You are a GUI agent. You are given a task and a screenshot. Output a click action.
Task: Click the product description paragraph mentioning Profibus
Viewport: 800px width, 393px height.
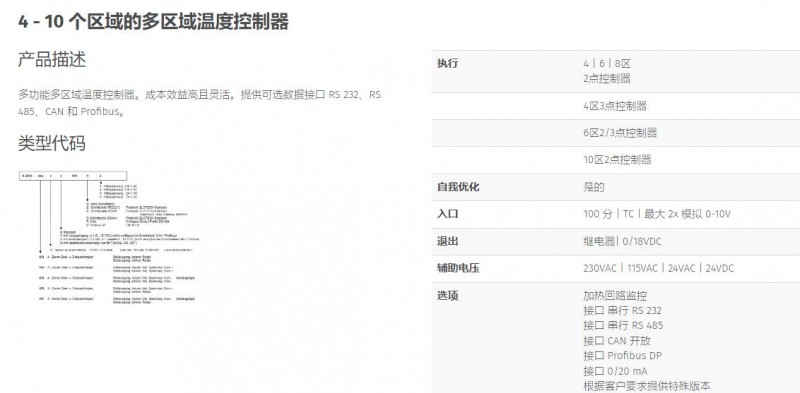point(199,103)
